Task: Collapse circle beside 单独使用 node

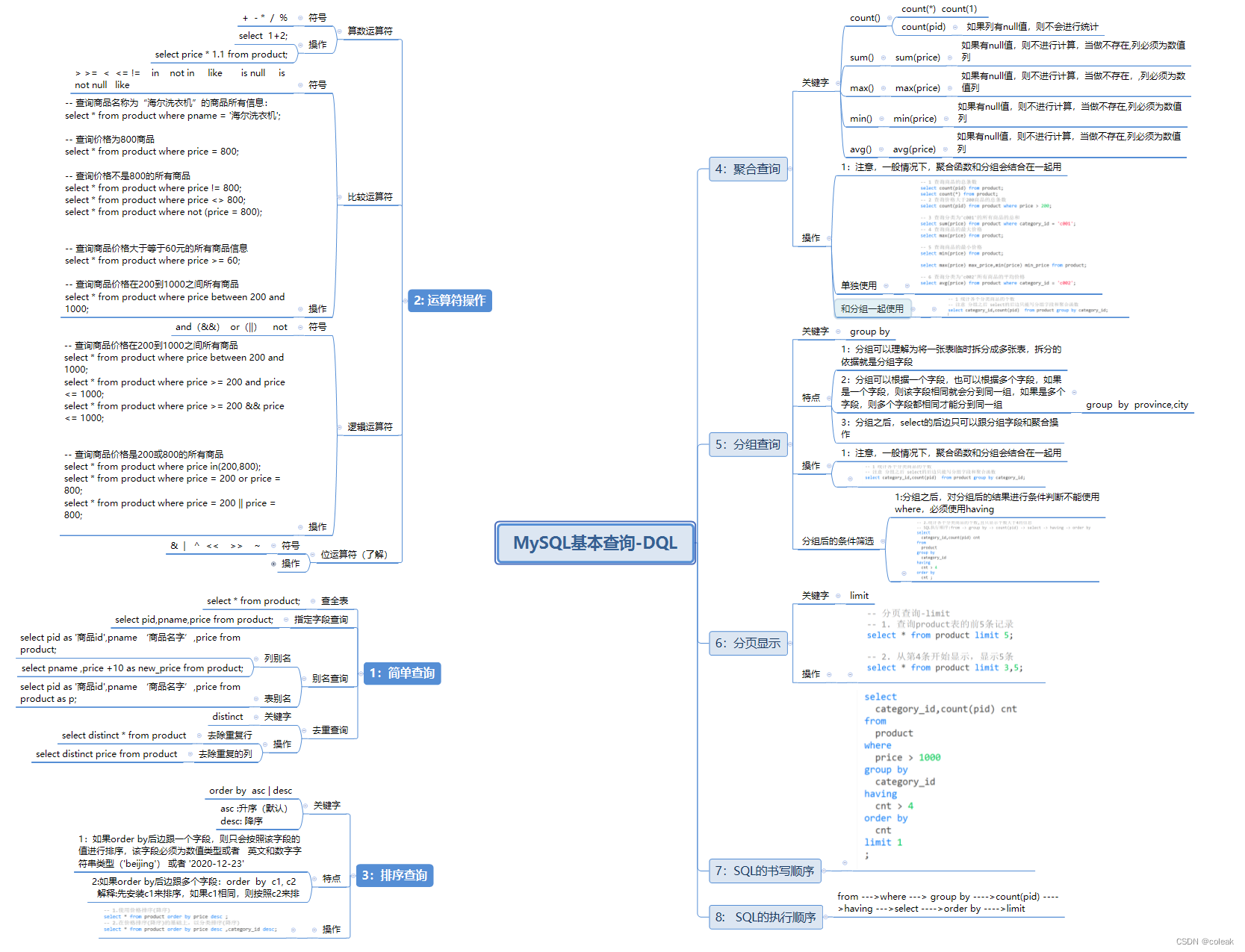Action: pyautogui.click(x=887, y=286)
